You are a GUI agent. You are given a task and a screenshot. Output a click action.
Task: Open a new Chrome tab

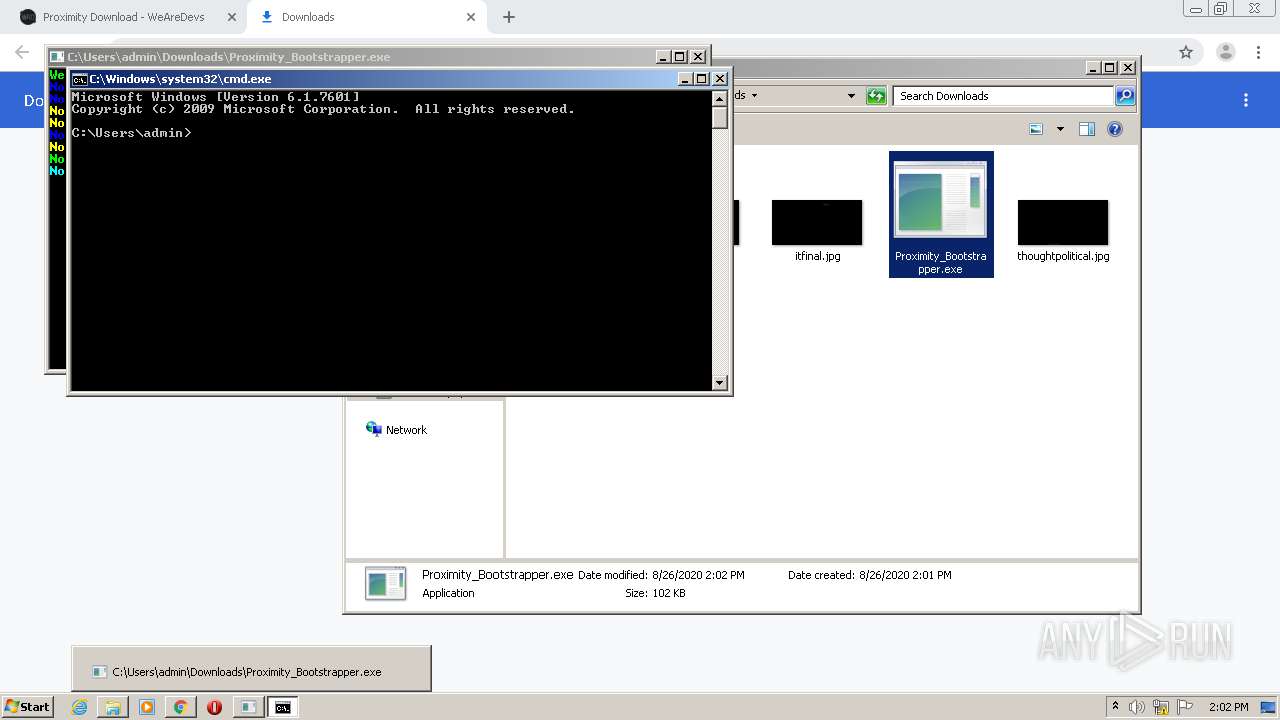[509, 17]
